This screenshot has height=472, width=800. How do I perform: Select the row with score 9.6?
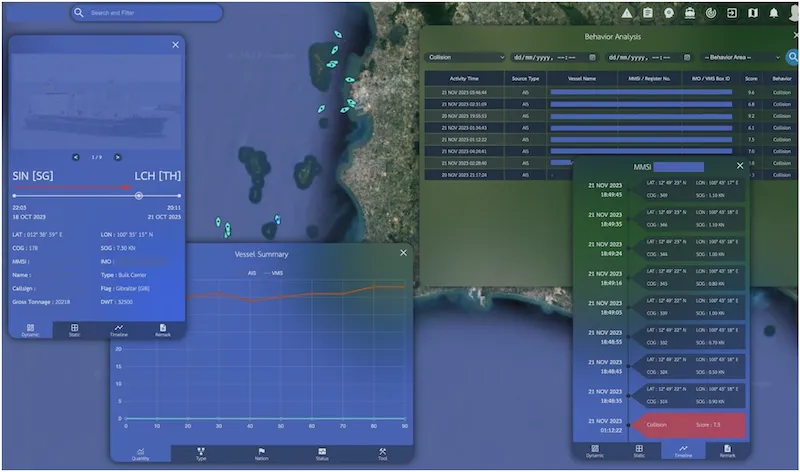pos(609,92)
